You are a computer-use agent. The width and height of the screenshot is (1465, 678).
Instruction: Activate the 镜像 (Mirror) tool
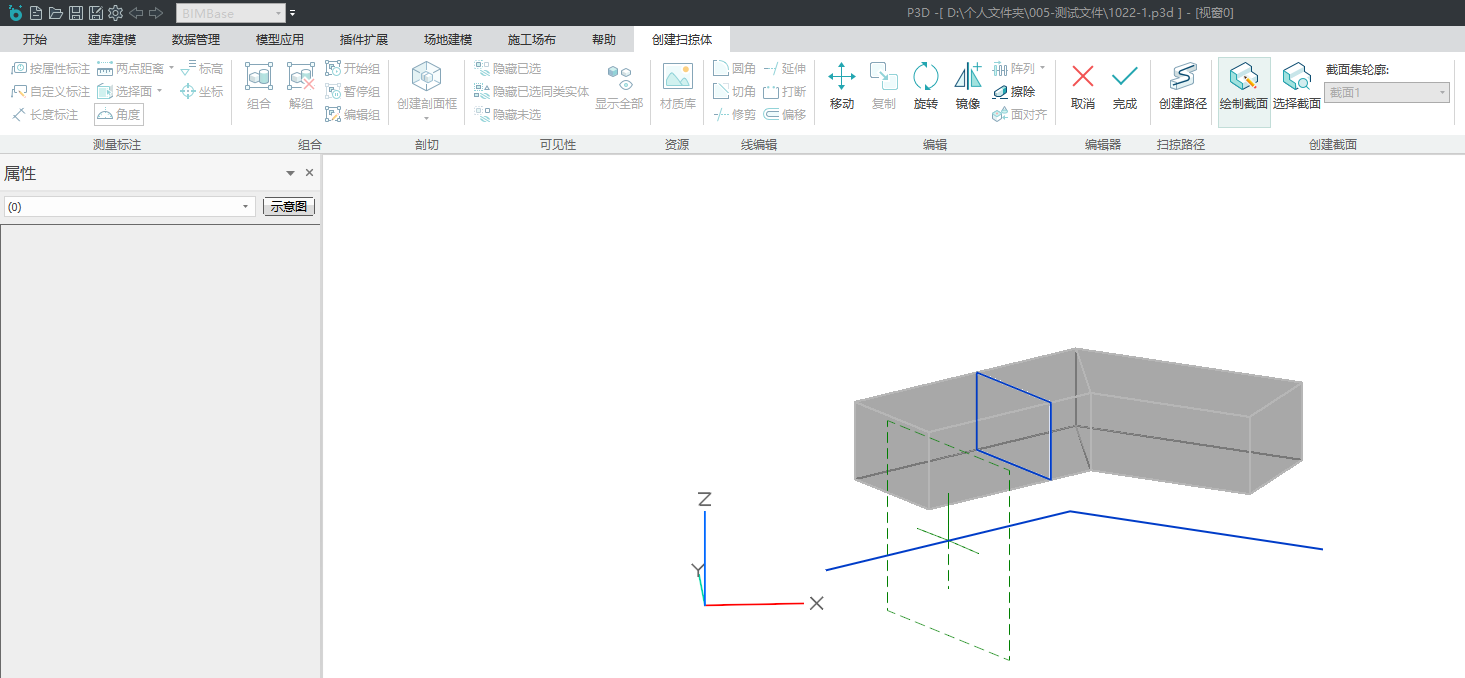(967, 86)
